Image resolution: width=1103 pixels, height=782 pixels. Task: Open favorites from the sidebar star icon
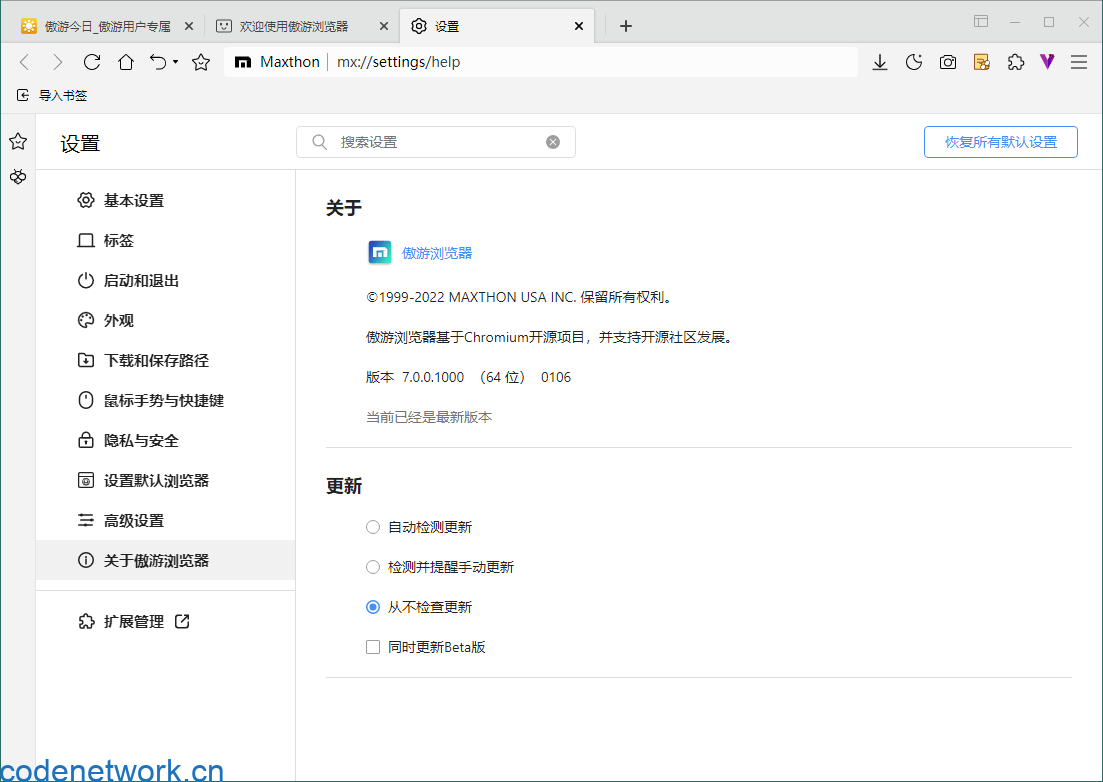(17, 141)
